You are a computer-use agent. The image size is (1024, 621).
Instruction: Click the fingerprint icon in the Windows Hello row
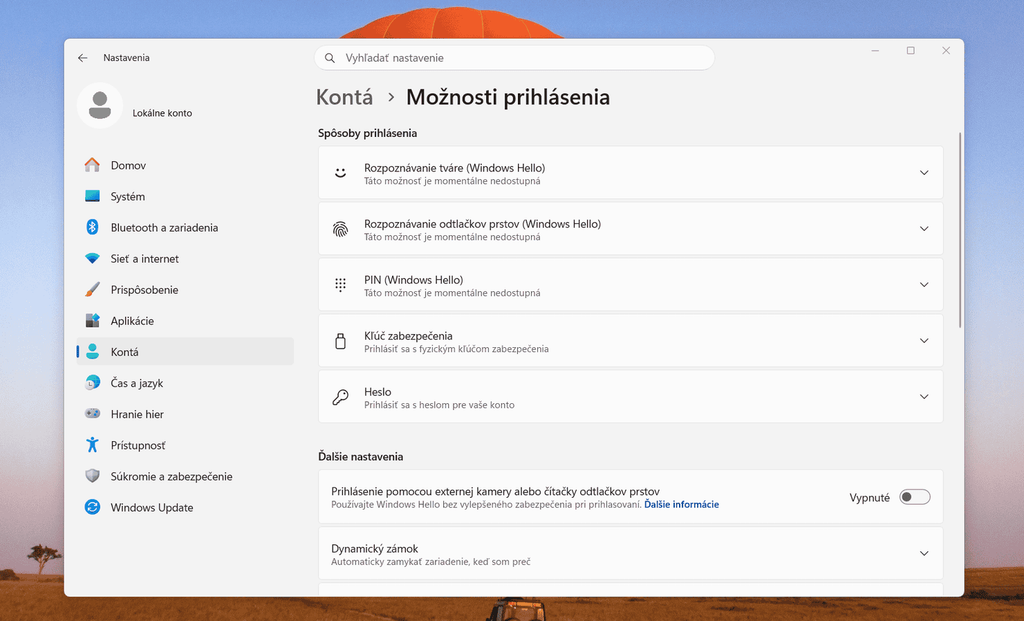click(340, 229)
